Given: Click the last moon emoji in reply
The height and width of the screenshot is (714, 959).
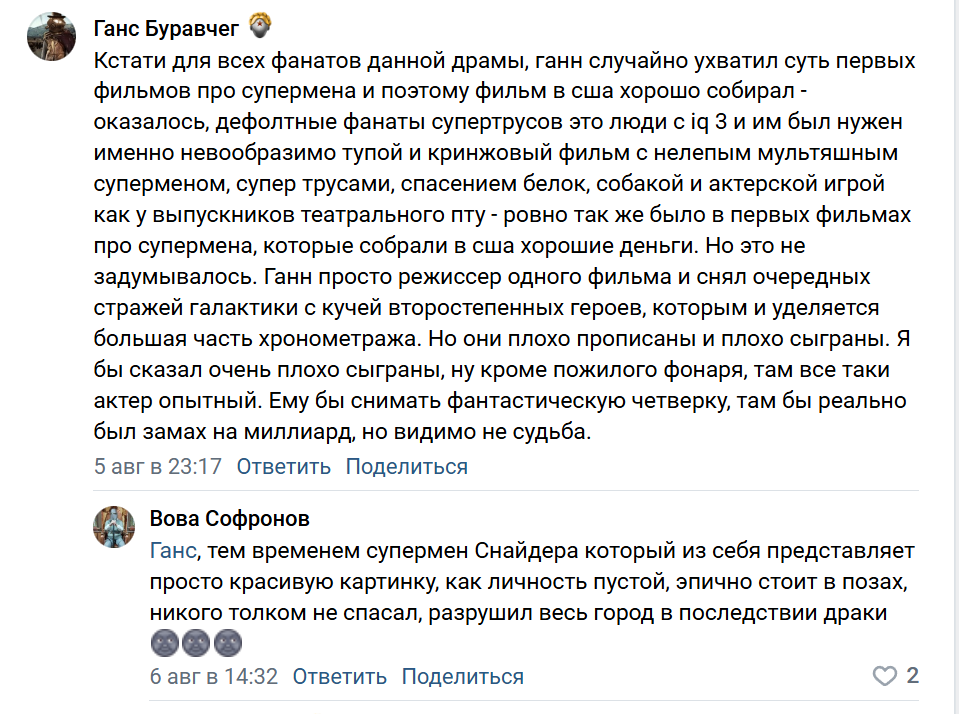Looking at the screenshot, I should [x=229, y=641].
